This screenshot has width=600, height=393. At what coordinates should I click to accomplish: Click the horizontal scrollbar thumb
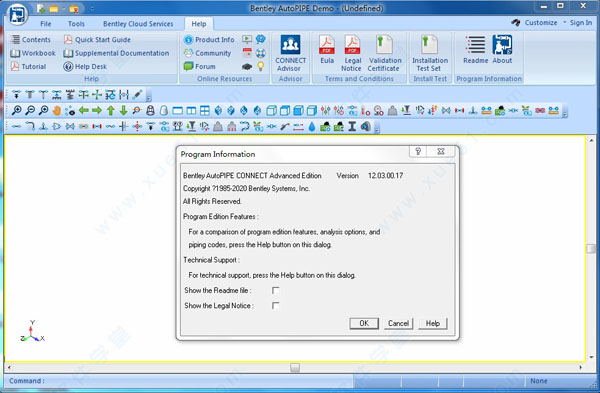(x=295, y=367)
